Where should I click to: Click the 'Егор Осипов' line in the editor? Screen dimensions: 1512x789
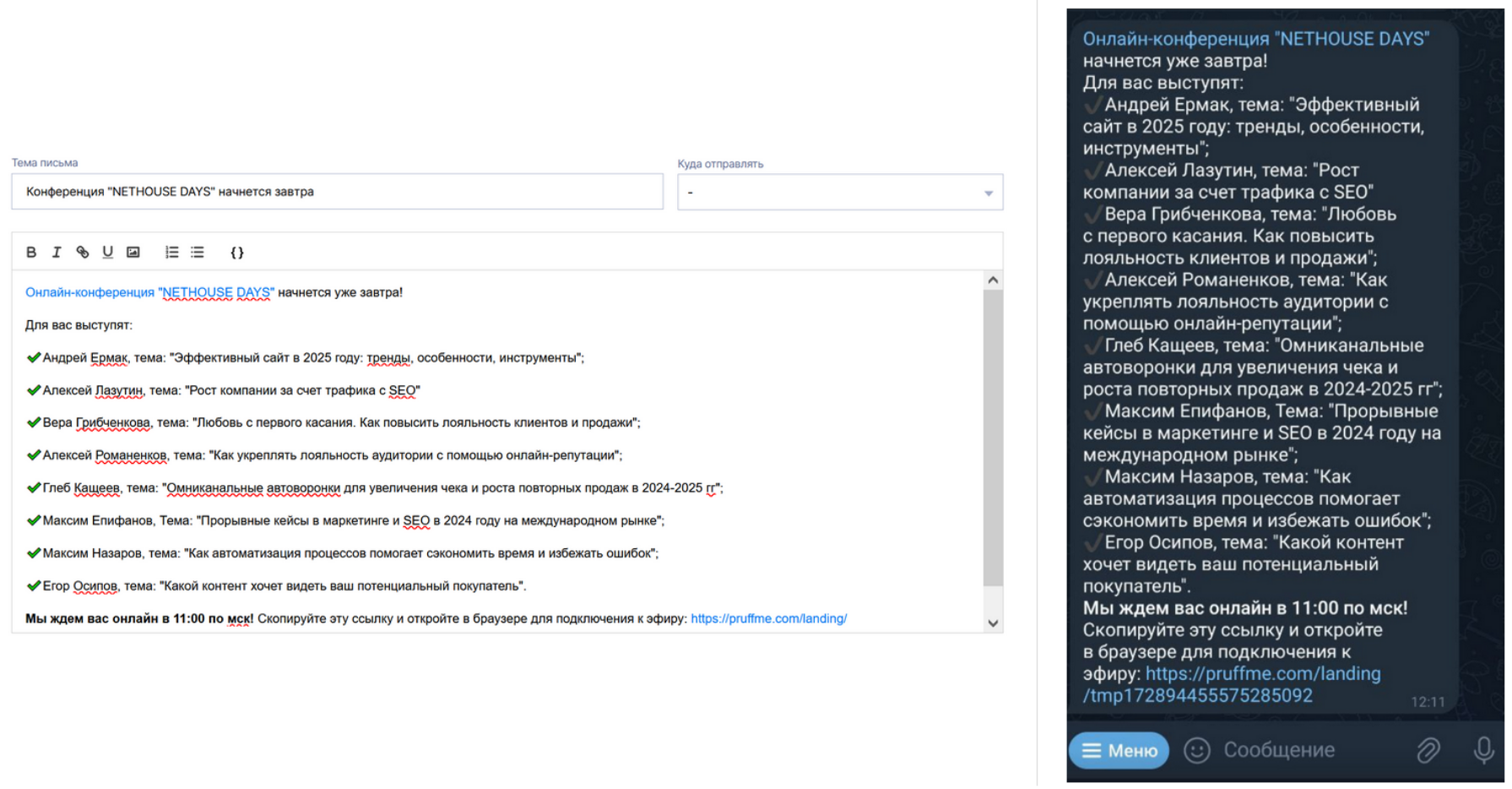(x=275, y=585)
